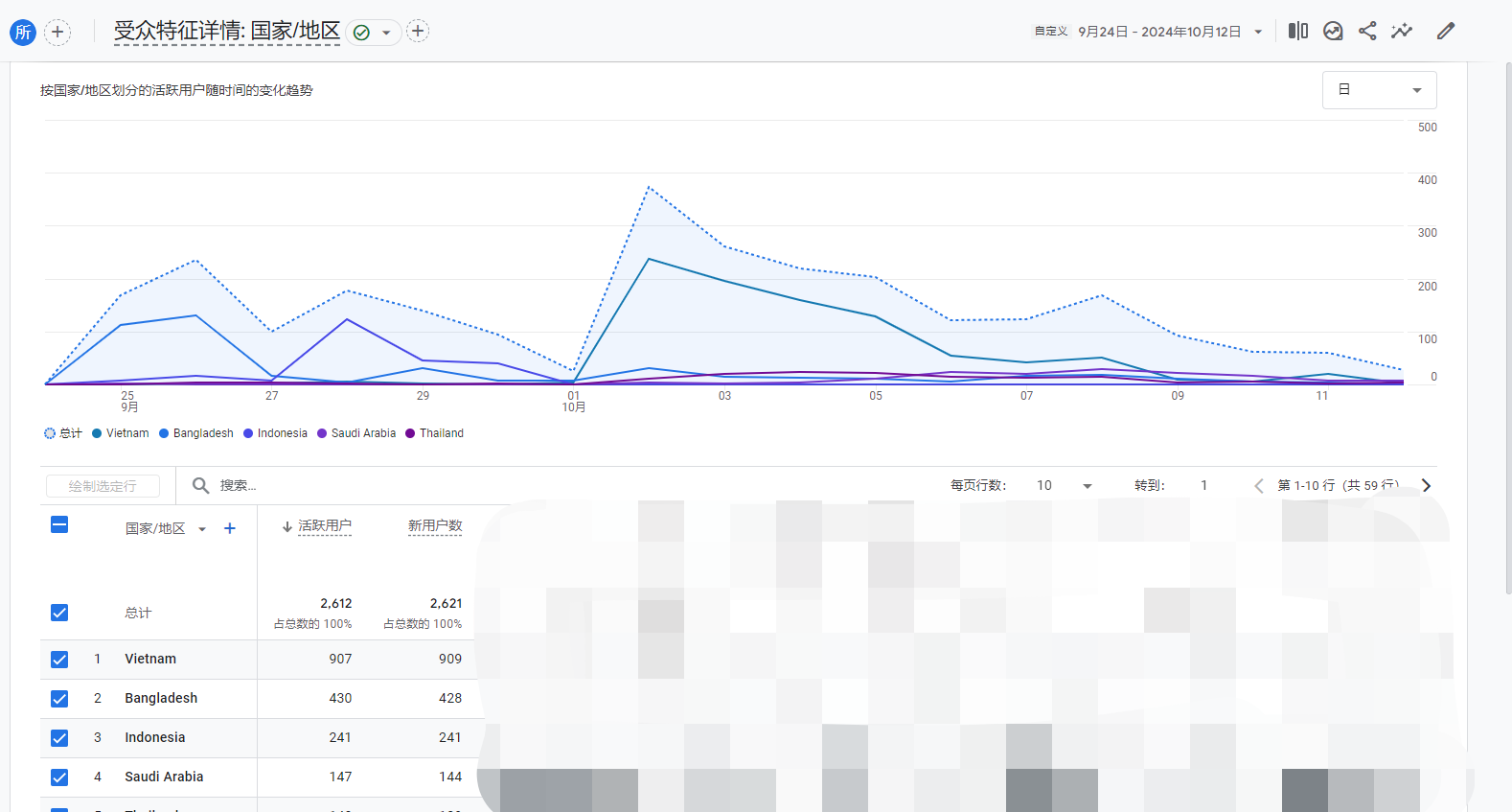
Task: Uncheck the Saudi Arabia row checkbox
Action: [59, 777]
